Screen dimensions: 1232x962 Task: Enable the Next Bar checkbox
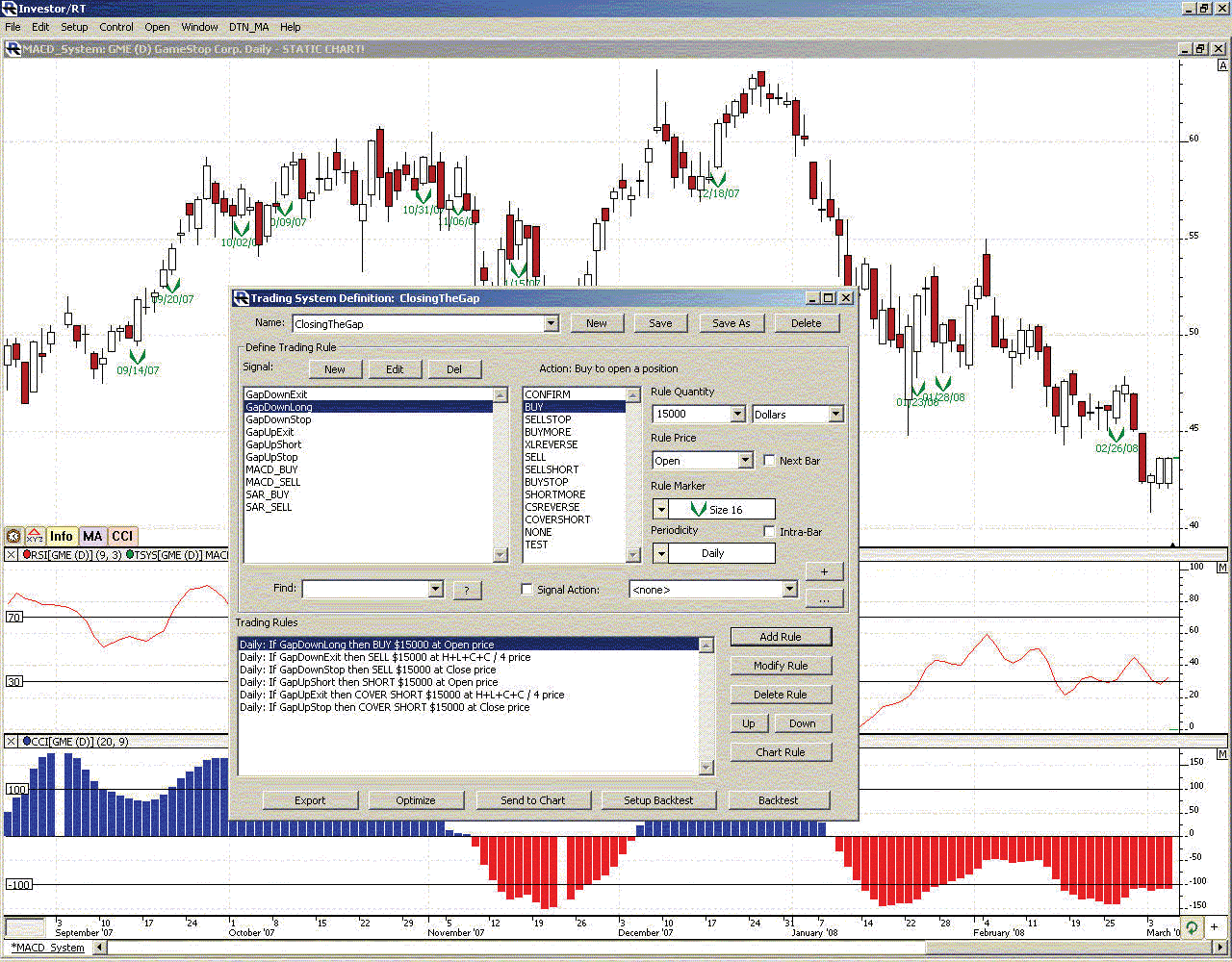click(769, 461)
